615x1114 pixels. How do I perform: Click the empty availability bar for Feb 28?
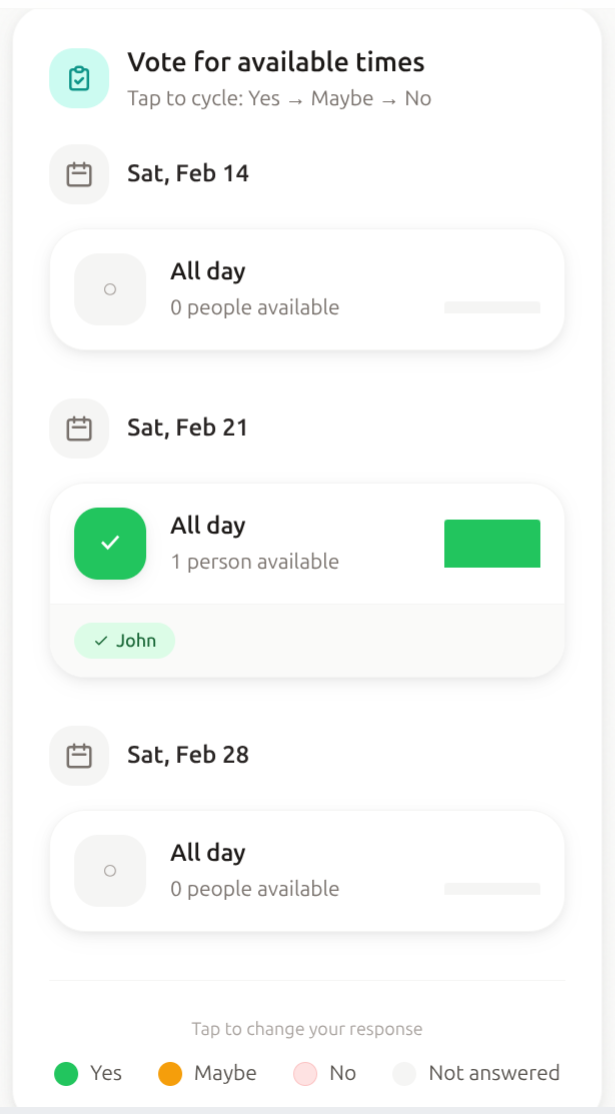[x=492, y=888]
